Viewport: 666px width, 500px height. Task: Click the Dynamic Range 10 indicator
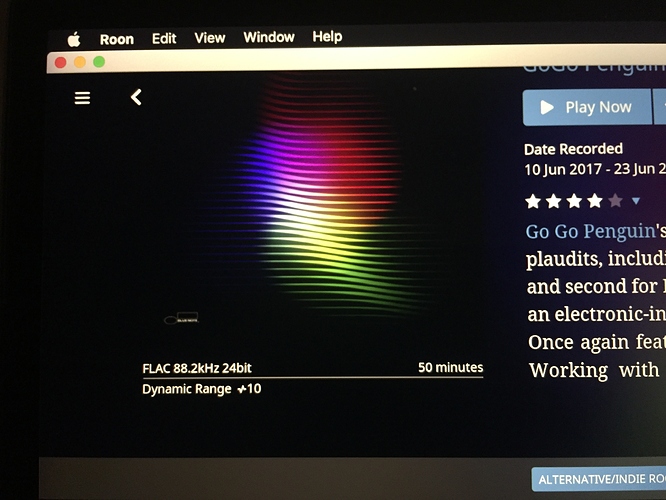click(x=202, y=389)
